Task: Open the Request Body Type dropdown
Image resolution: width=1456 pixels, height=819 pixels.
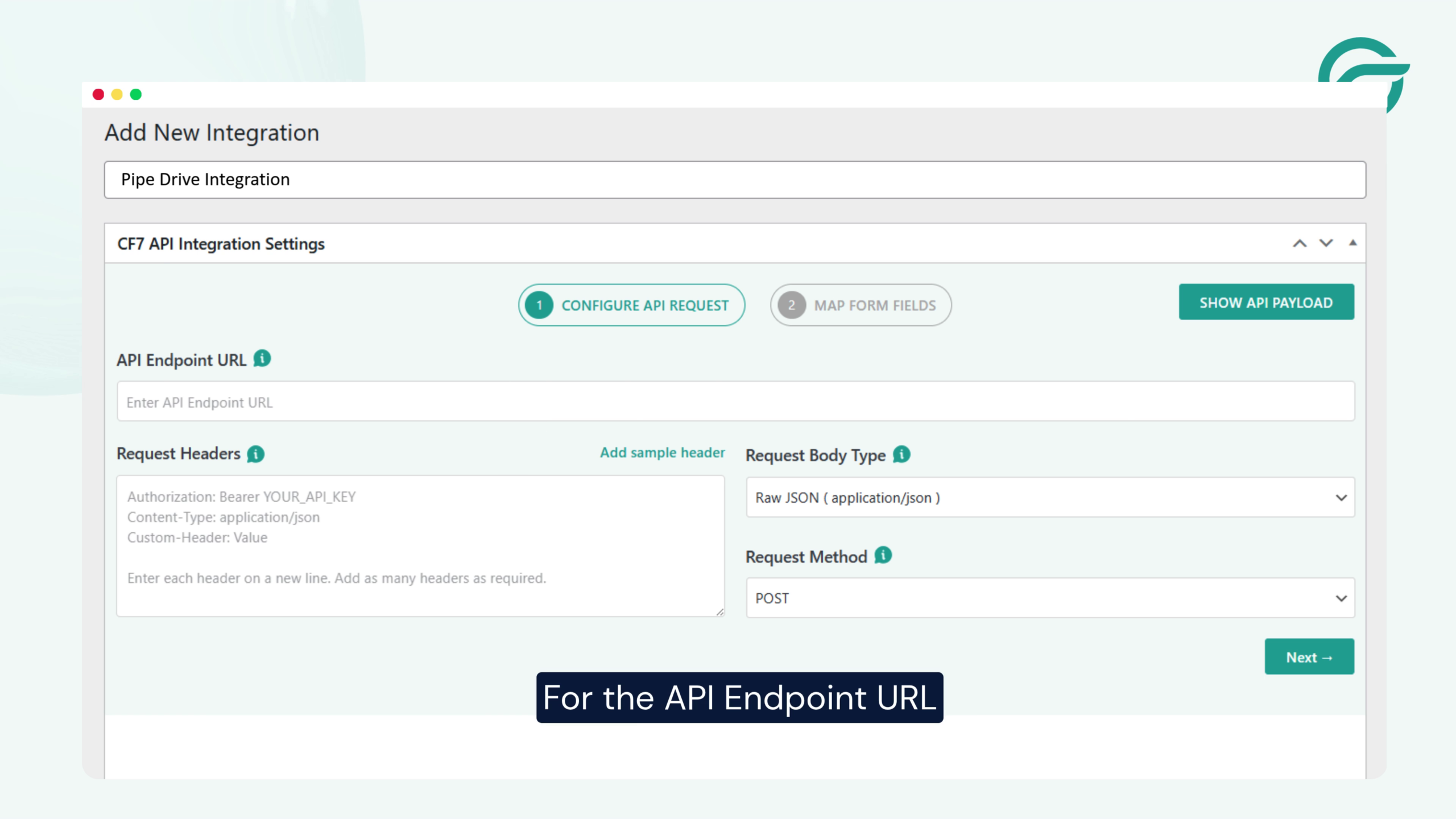Action: pyautogui.click(x=1050, y=498)
